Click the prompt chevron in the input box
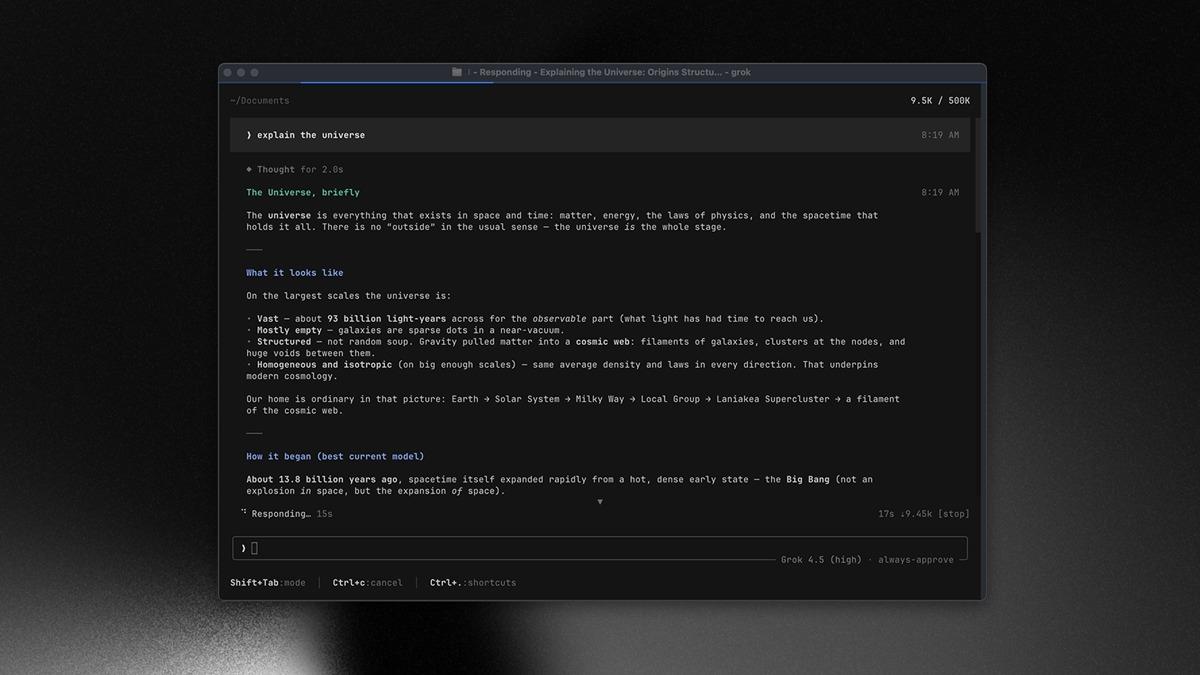Image resolution: width=1200 pixels, height=675 pixels. click(x=244, y=548)
